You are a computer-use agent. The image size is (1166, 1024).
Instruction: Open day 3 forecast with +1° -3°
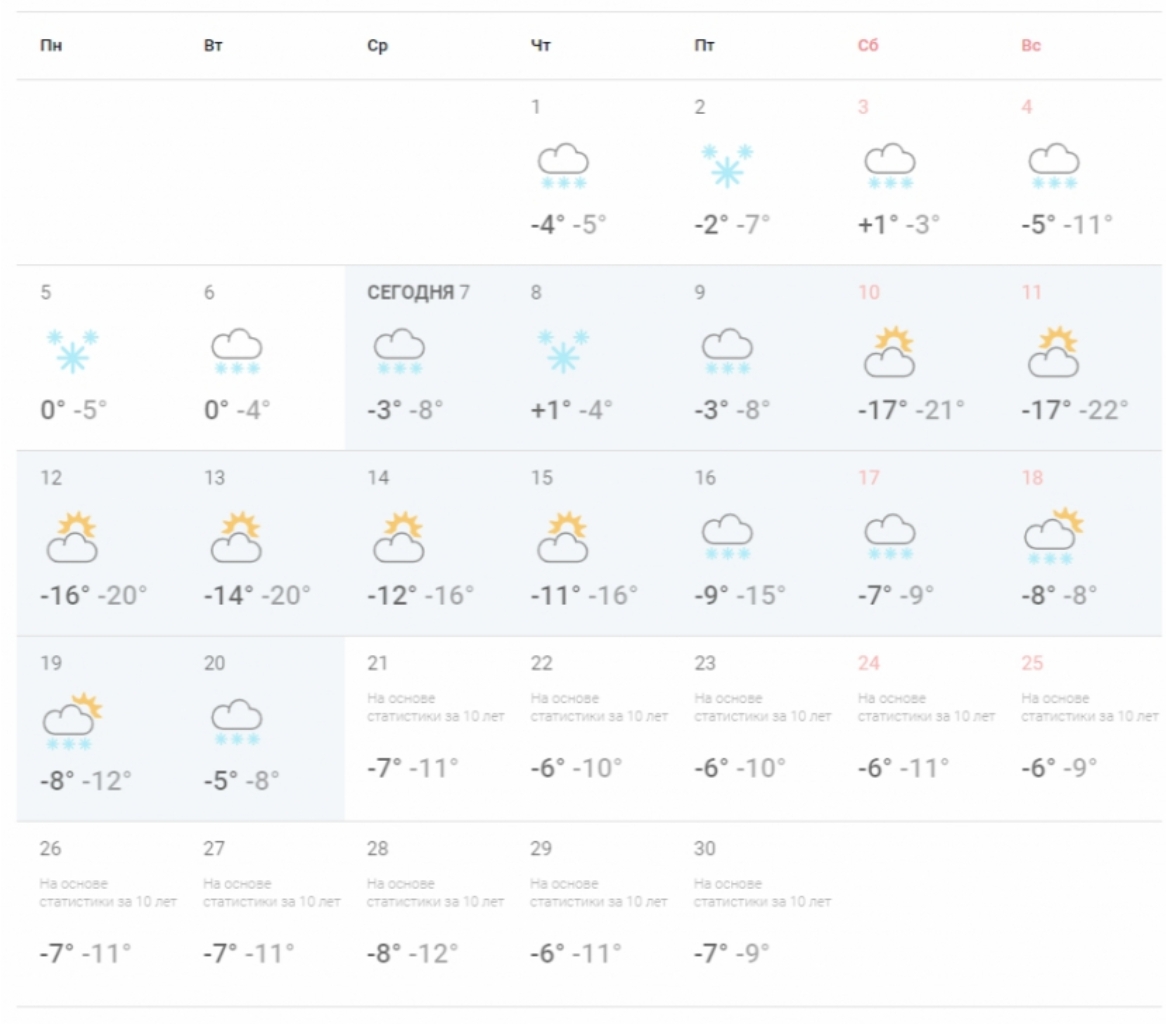(x=917, y=173)
